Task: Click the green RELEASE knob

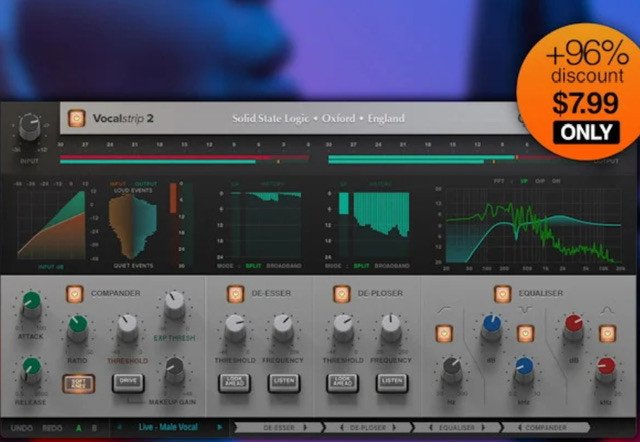Action: (x=31, y=370)
